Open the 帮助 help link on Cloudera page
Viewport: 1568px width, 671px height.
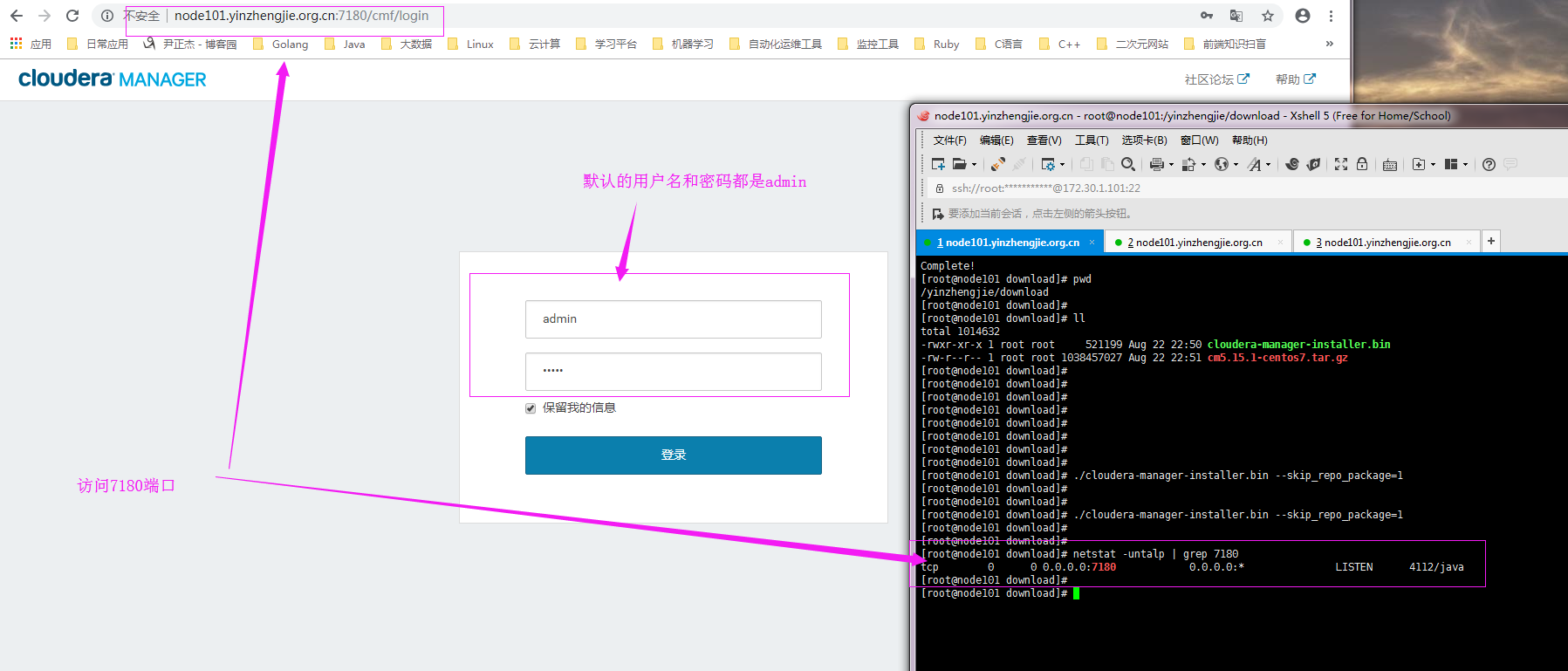(x=1295, y=79)
